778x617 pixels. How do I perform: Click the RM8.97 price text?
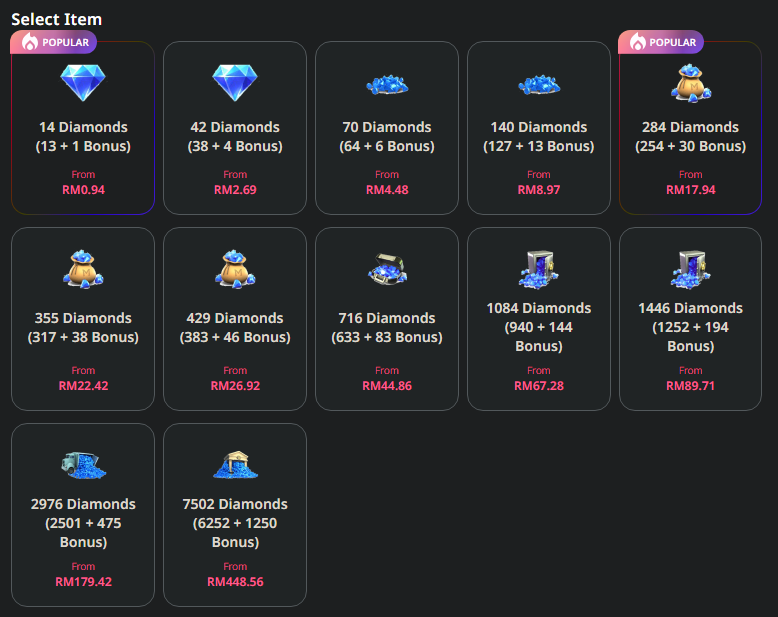(538, 190)
